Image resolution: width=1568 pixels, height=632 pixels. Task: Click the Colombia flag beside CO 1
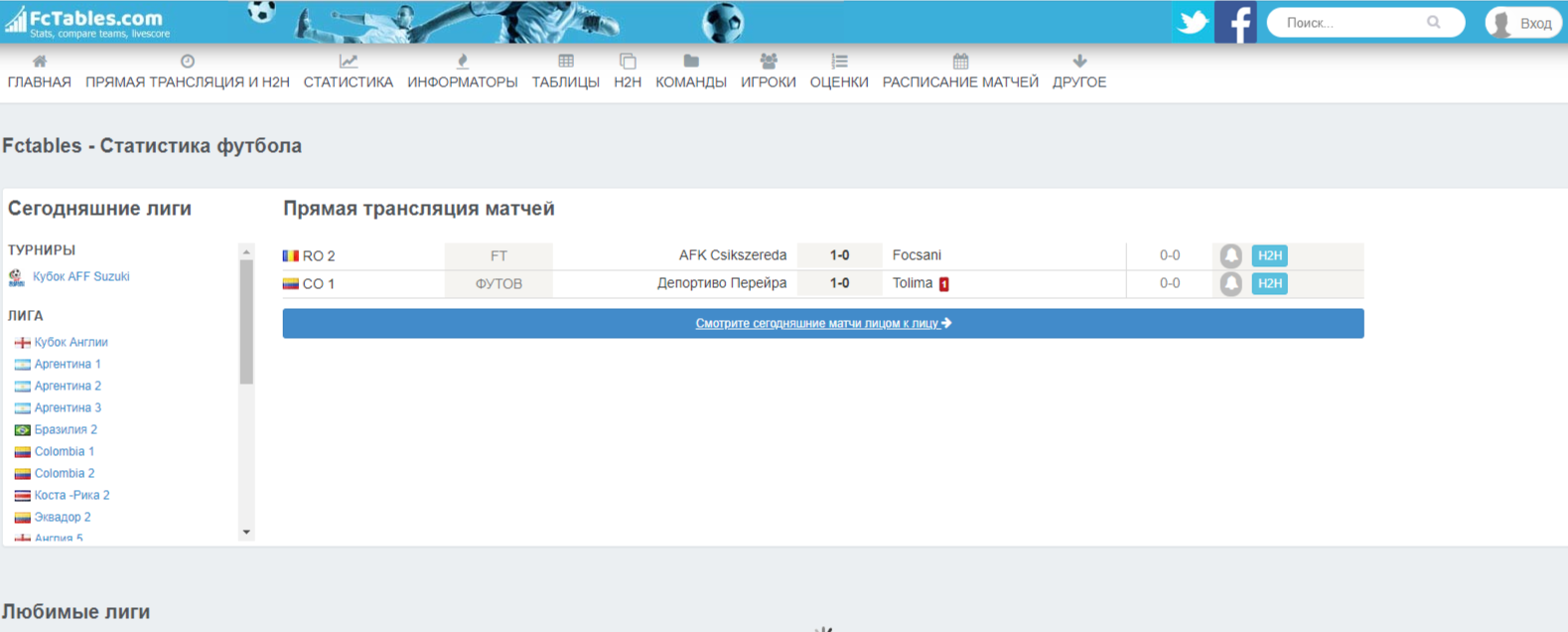291,283
